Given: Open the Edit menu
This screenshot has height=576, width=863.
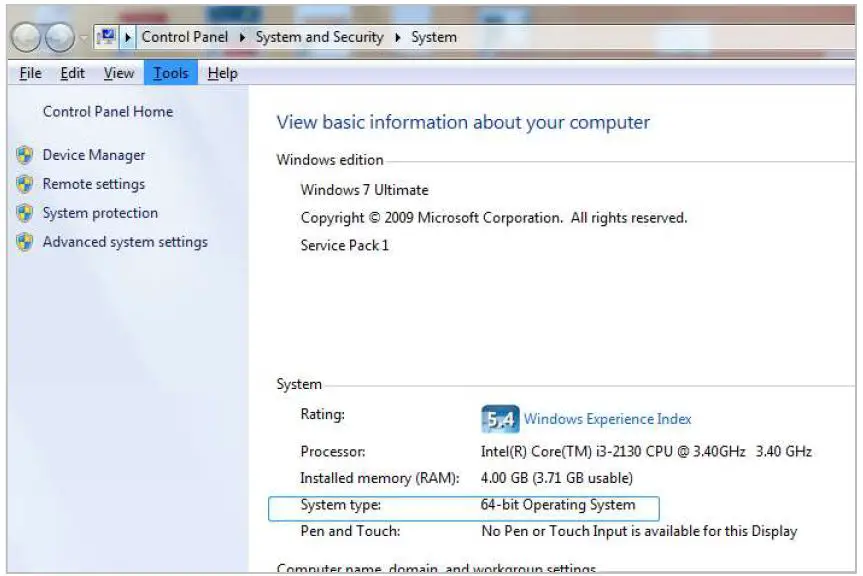Looking at the screenshot, I should 71,72.
